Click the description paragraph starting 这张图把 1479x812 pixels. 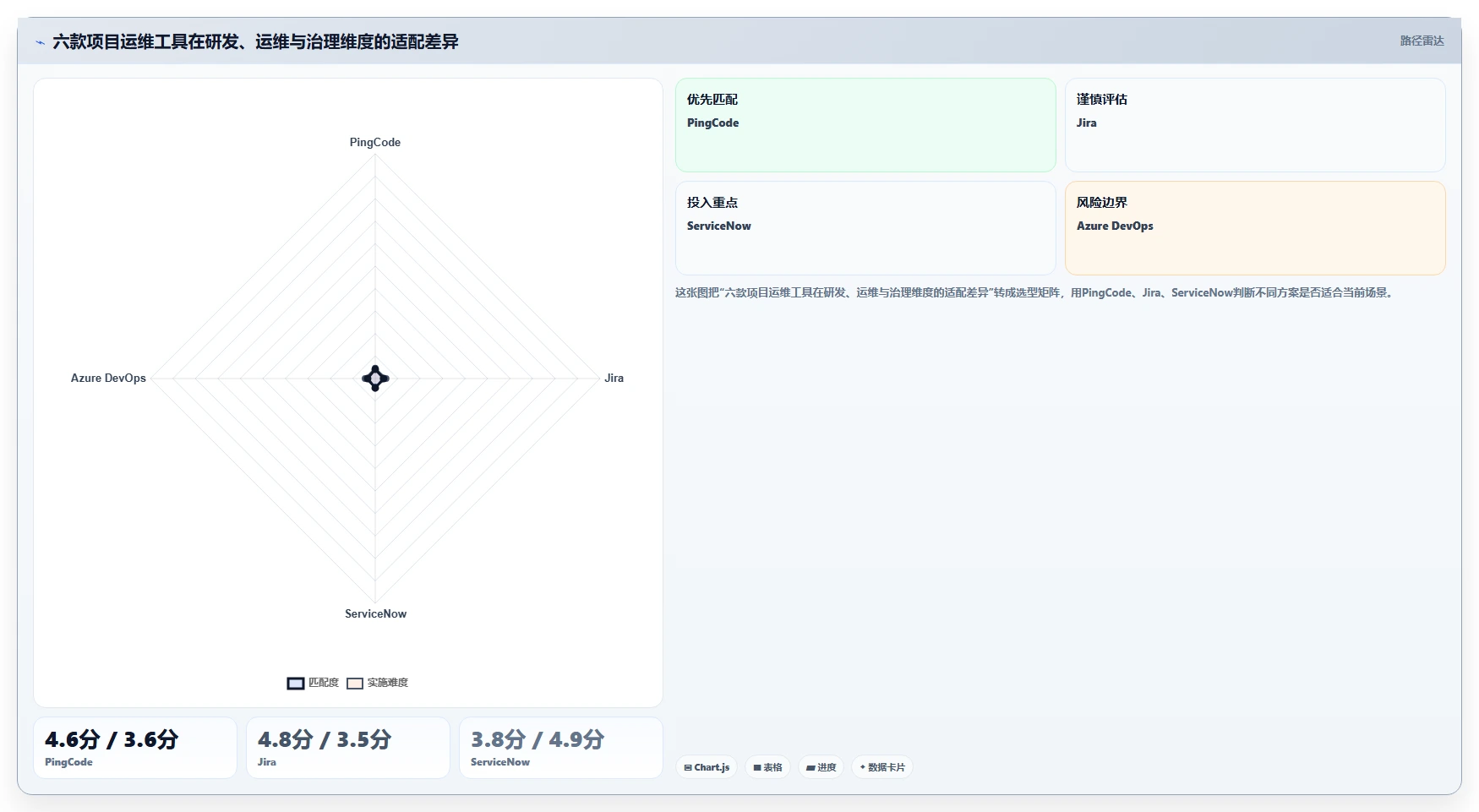click(x=1035, y=292)
